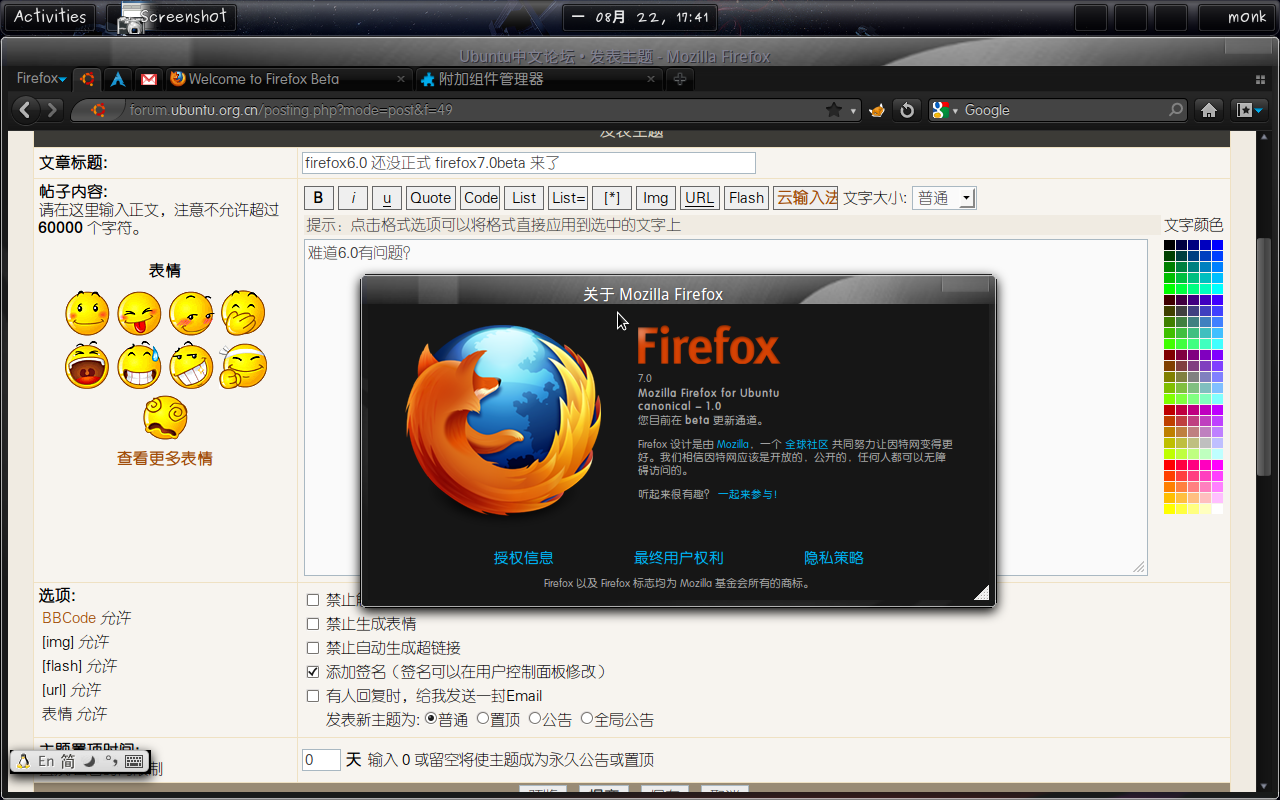
Task: Check 禁止自动生成超链接 option
Action: 313,648
